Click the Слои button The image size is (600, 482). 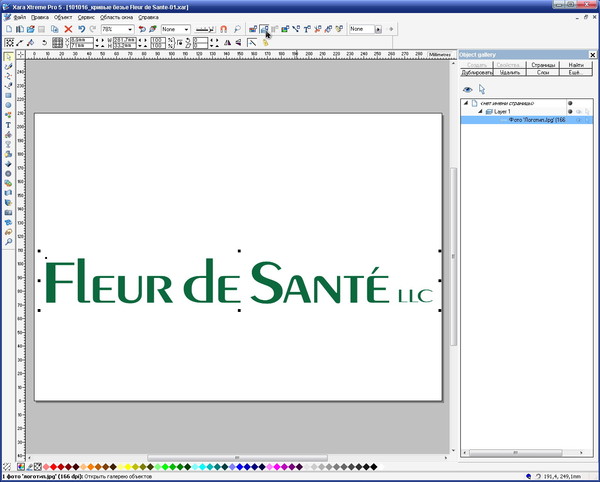[x=543, y=72]
